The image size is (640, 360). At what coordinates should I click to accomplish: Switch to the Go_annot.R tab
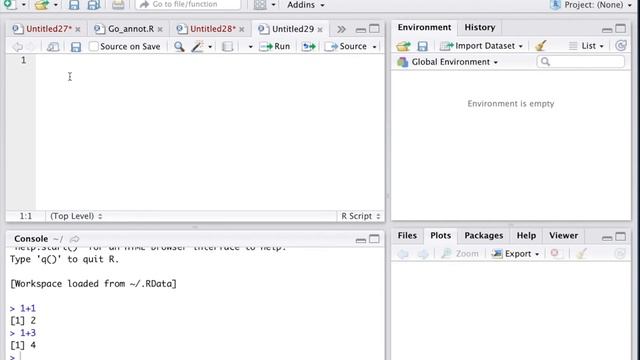pyautogui.click(x=131, y=29)
